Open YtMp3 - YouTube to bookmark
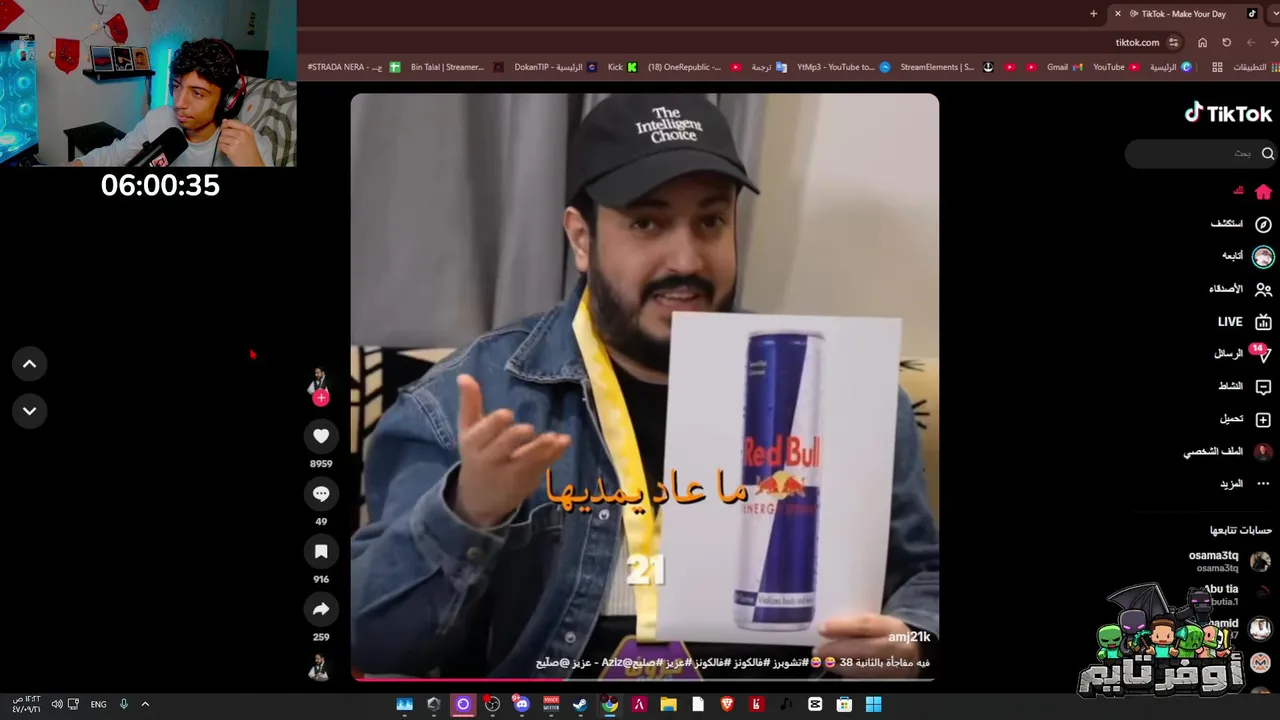The width and height of the screenshot is (1280, 720). tap(842, 67)
